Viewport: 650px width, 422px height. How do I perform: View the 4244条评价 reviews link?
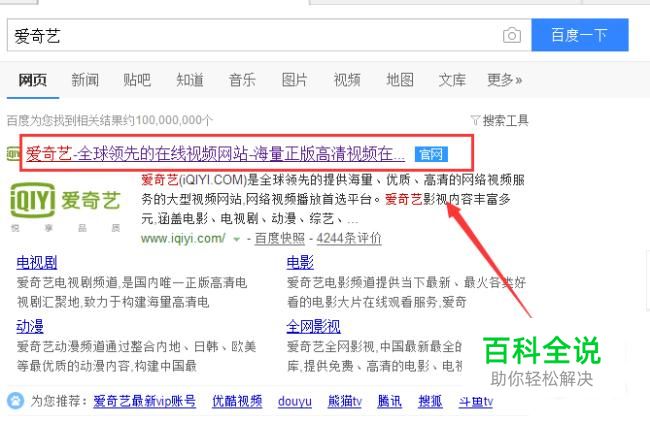click(x=349, y=238)
